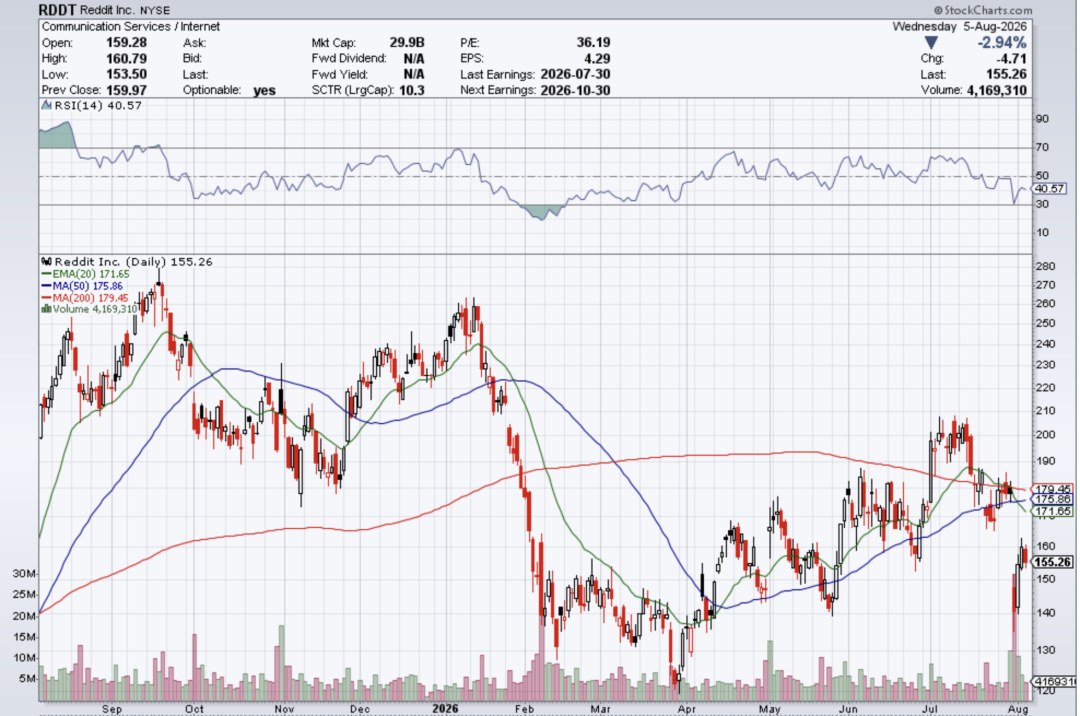Image resolution: width=1080 pixels, height=716 pixels.
Task: Click the MA(200) 179.45 legend entry
Action: point(90,297)
